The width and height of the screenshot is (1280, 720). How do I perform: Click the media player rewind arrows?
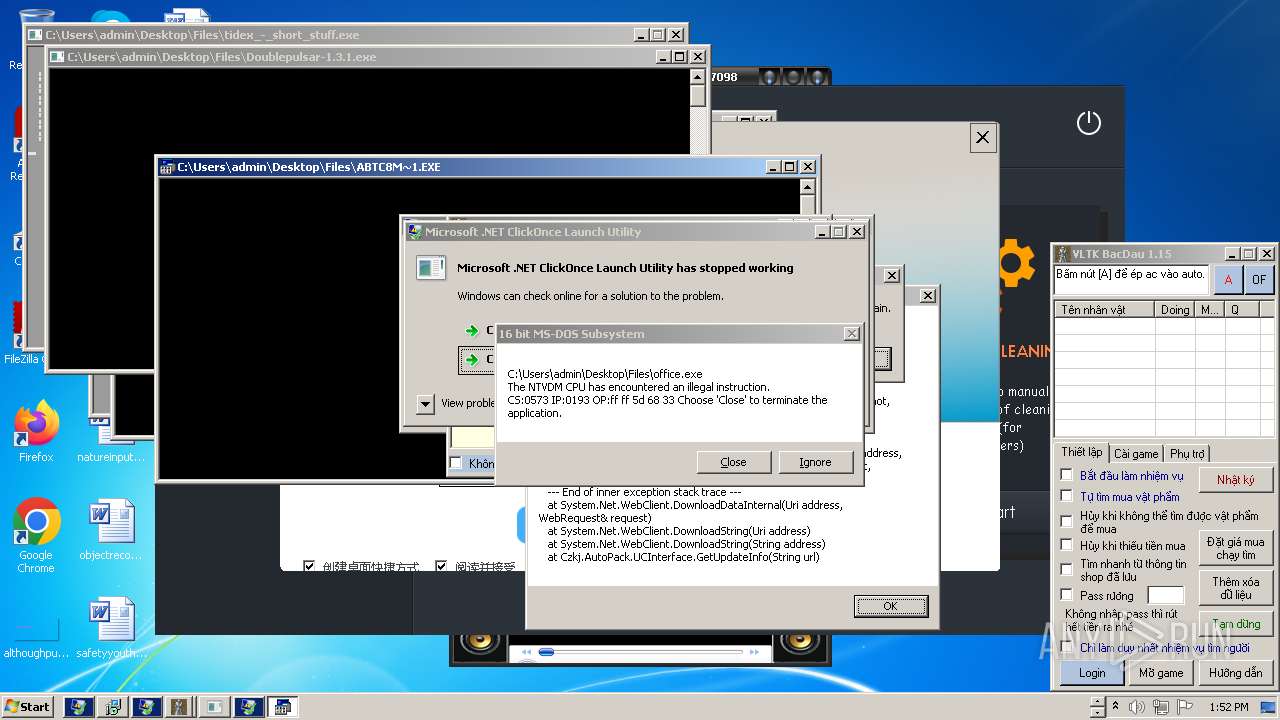(526, 653)
